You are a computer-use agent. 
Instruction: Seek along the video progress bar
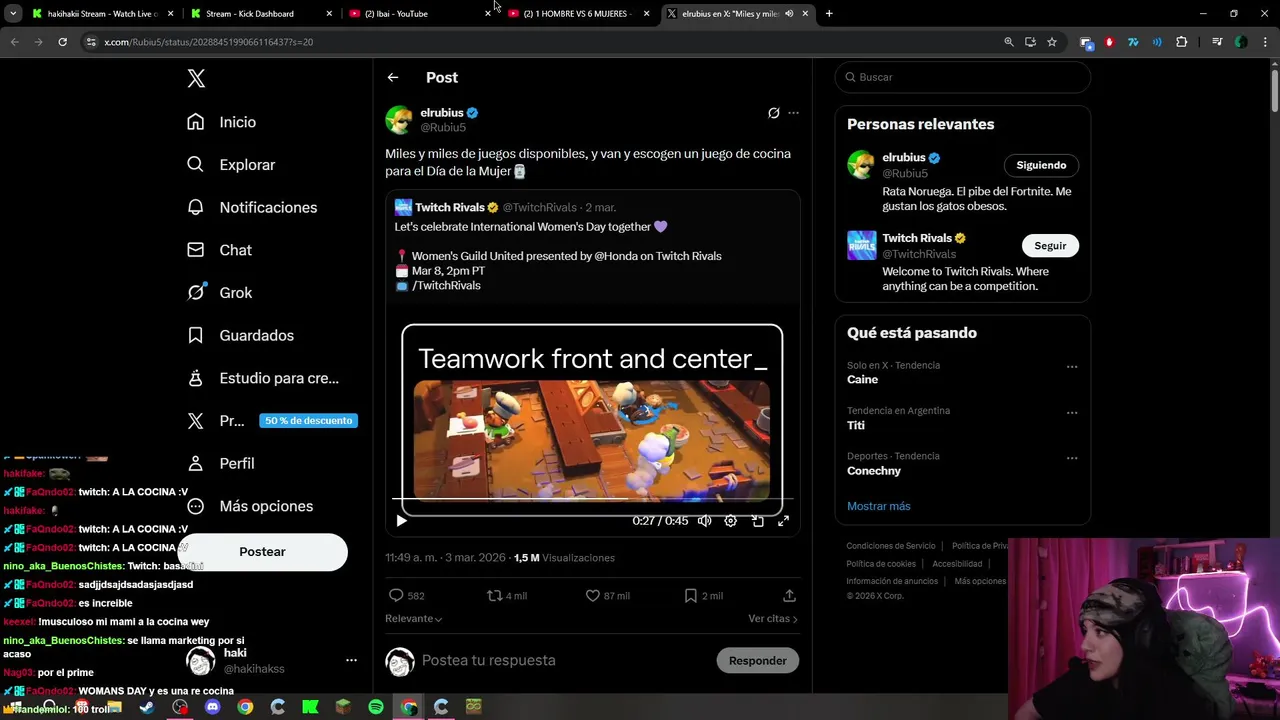tap(592, 498)
